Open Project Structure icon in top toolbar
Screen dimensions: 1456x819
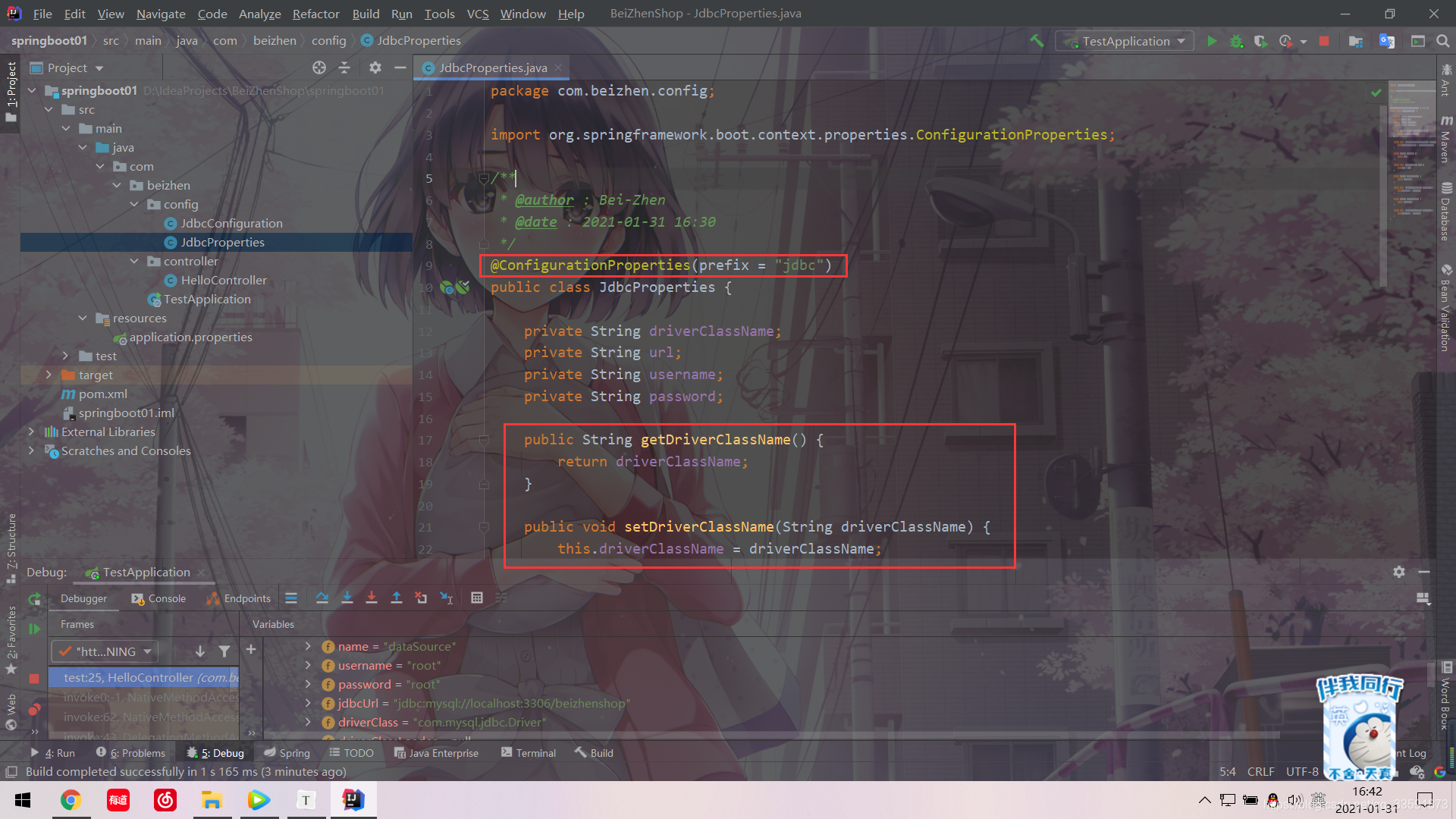pos(1356,41)
